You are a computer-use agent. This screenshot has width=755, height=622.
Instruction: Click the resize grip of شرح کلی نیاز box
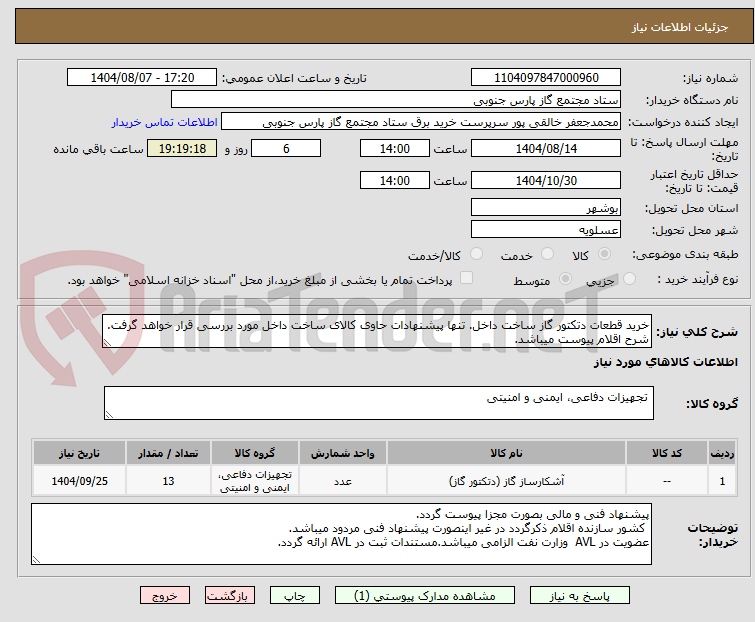coord(107,343)
